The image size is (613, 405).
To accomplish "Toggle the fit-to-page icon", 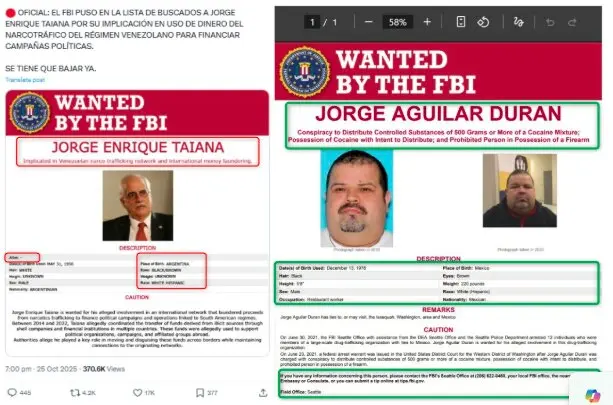I will point(461,22).
